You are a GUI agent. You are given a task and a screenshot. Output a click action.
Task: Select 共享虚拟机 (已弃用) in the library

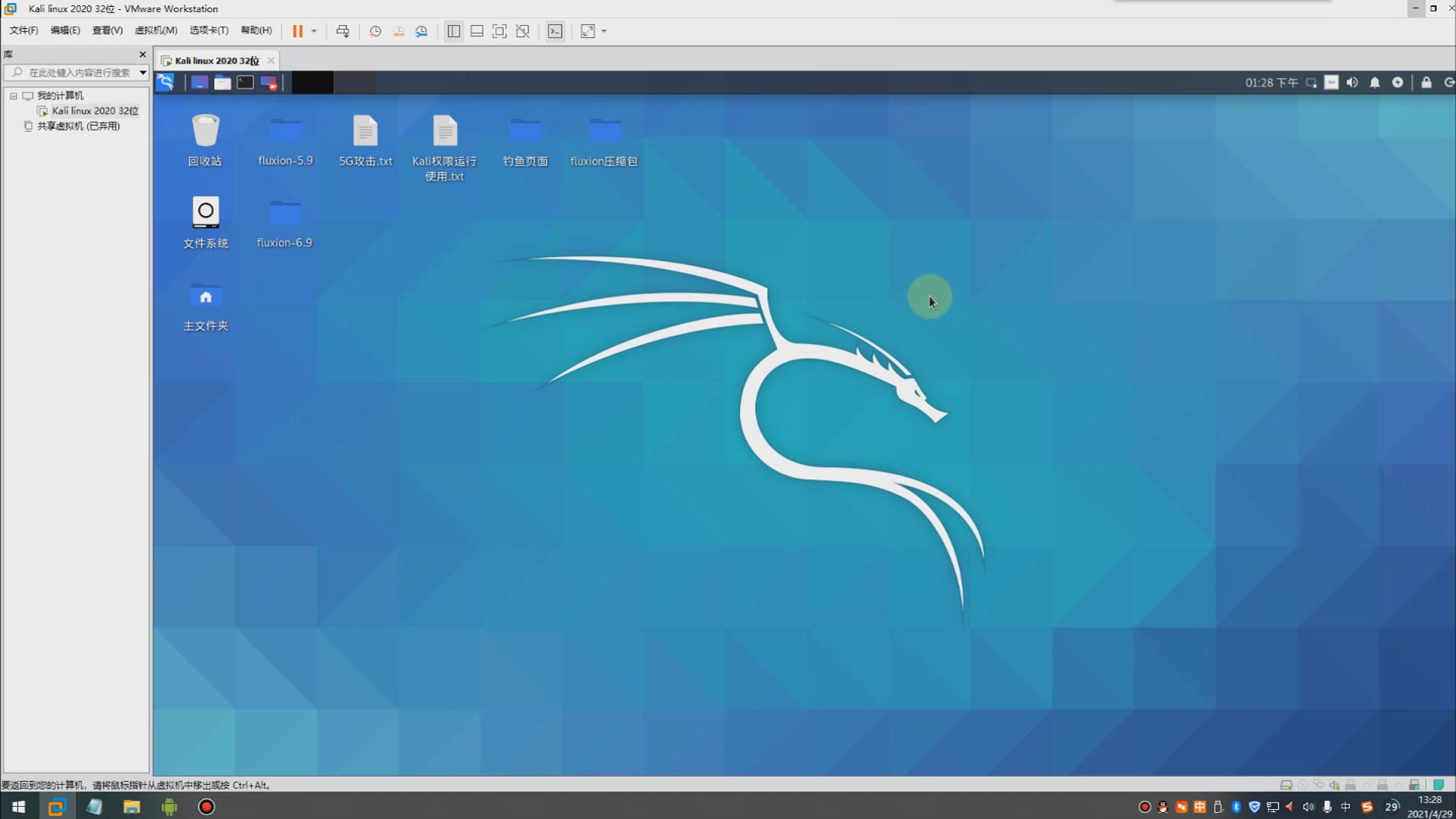coord(78,126)
